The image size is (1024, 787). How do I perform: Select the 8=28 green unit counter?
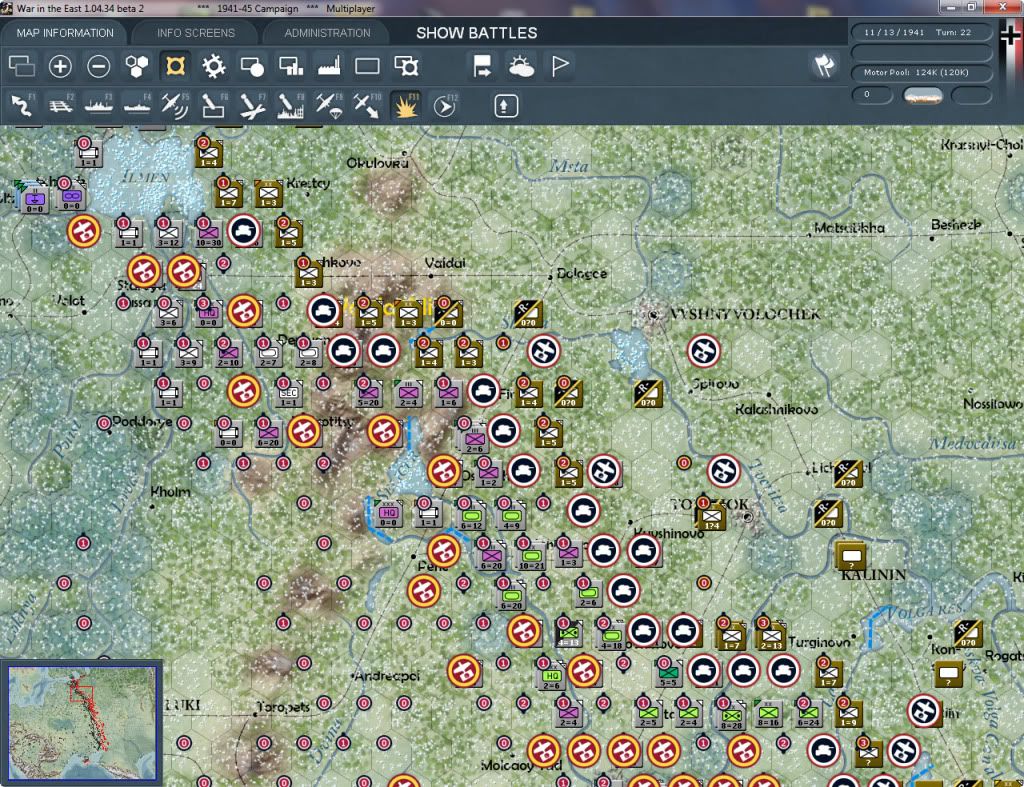730,716
